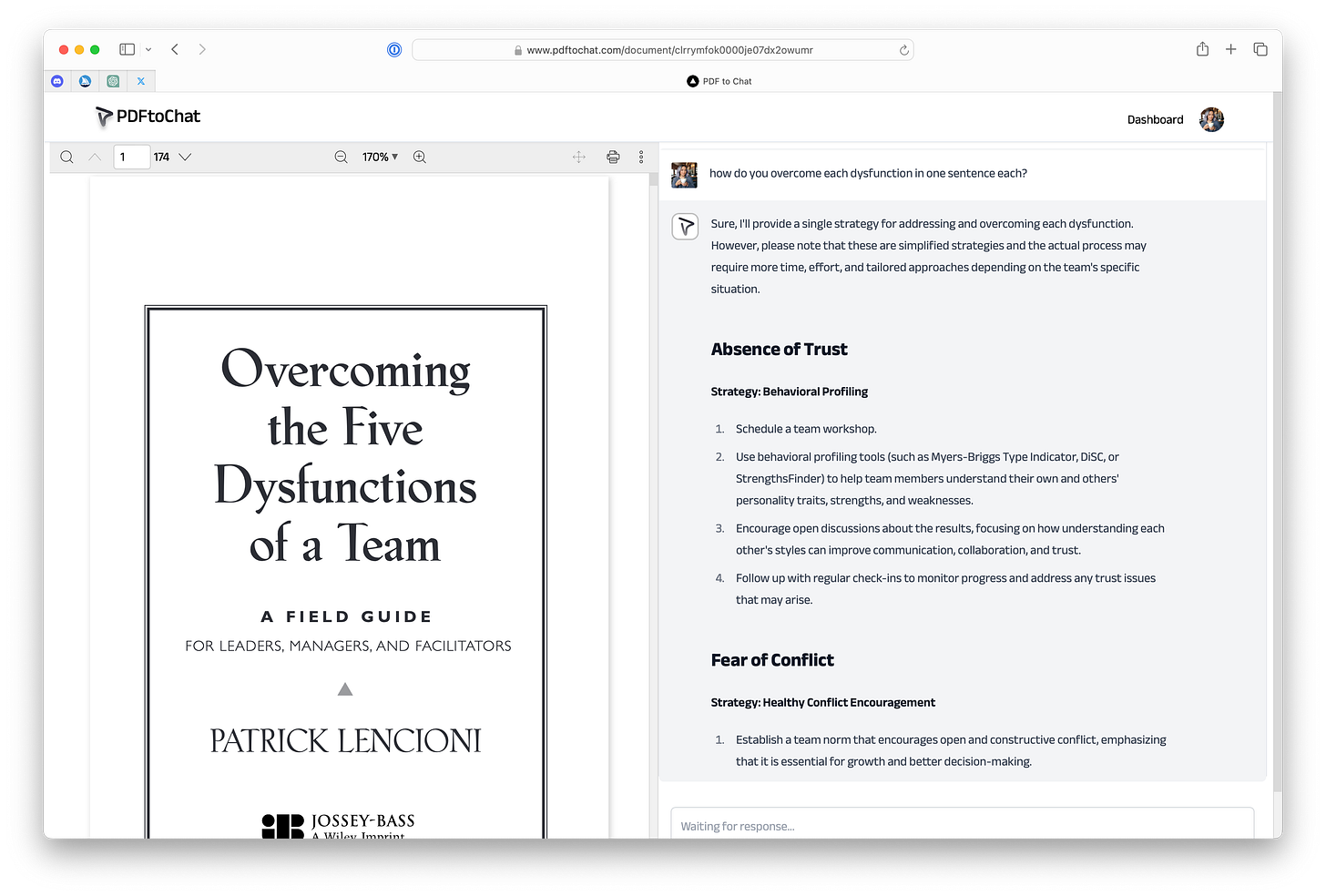Screen dimensions: 1326x896
Task: Select the Waiting for response message box
Action: point(962,825)
